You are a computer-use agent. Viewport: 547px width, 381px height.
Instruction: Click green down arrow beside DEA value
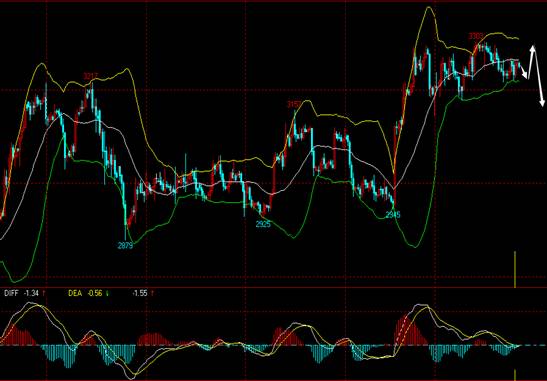coord(107,293)
